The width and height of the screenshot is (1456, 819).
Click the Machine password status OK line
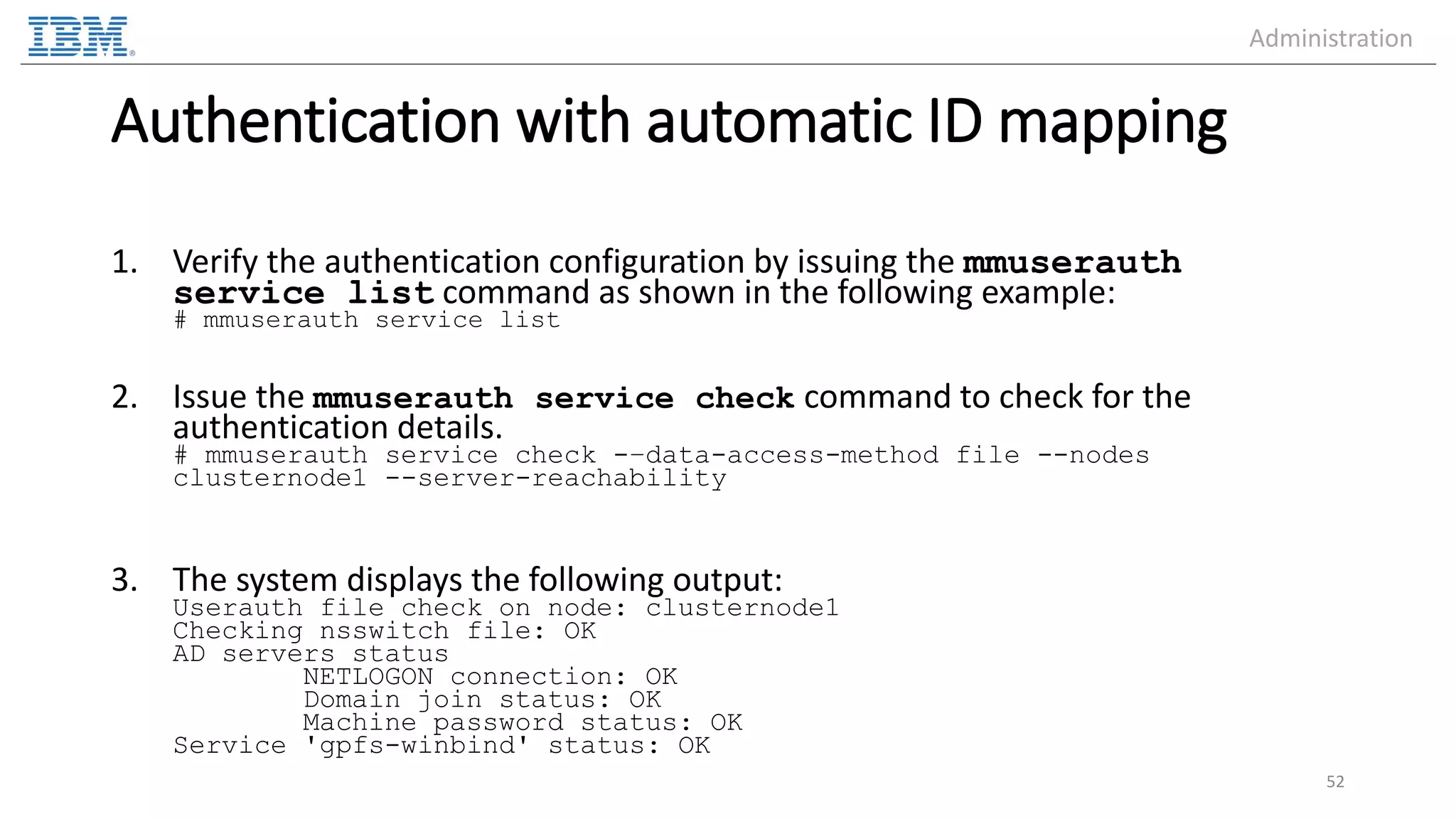[x=523, y=723]
